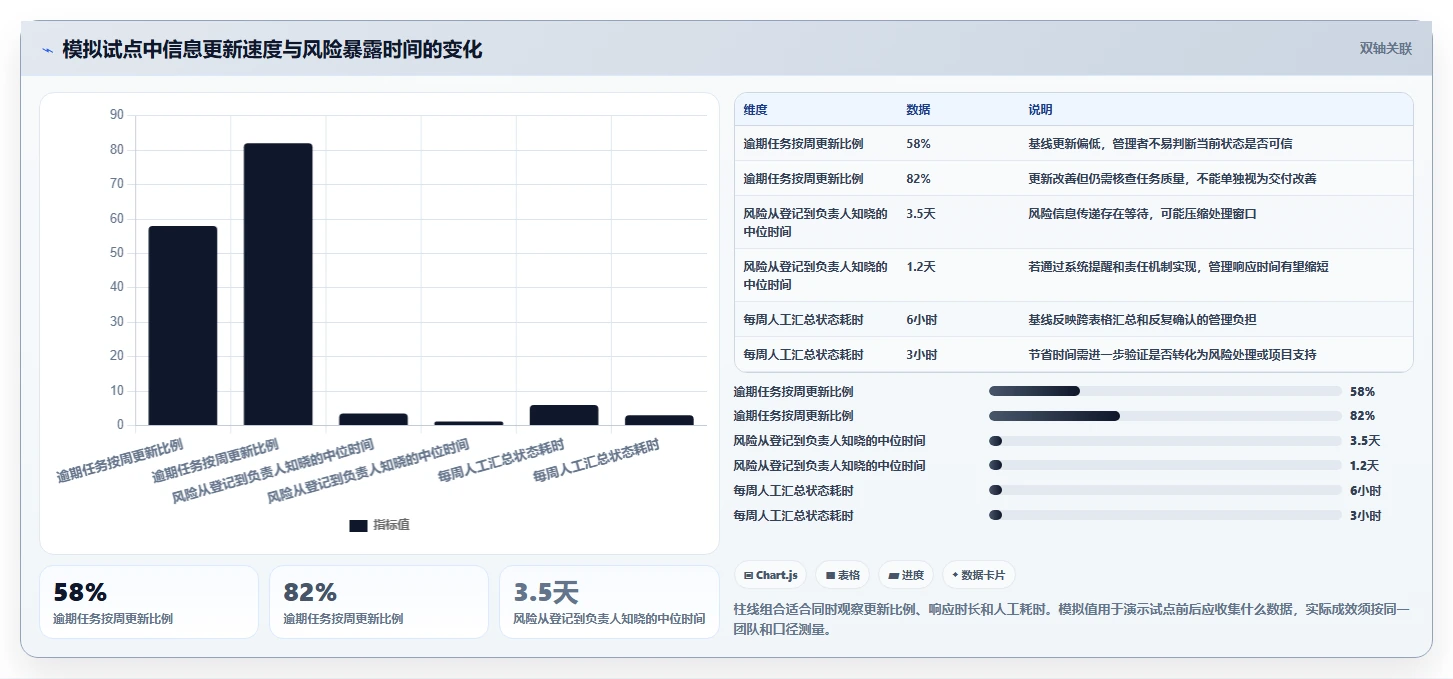Viewport: 1453px width, 679px height.
Task: Click the progress bar ending at 6小时
Action: 1165,491
